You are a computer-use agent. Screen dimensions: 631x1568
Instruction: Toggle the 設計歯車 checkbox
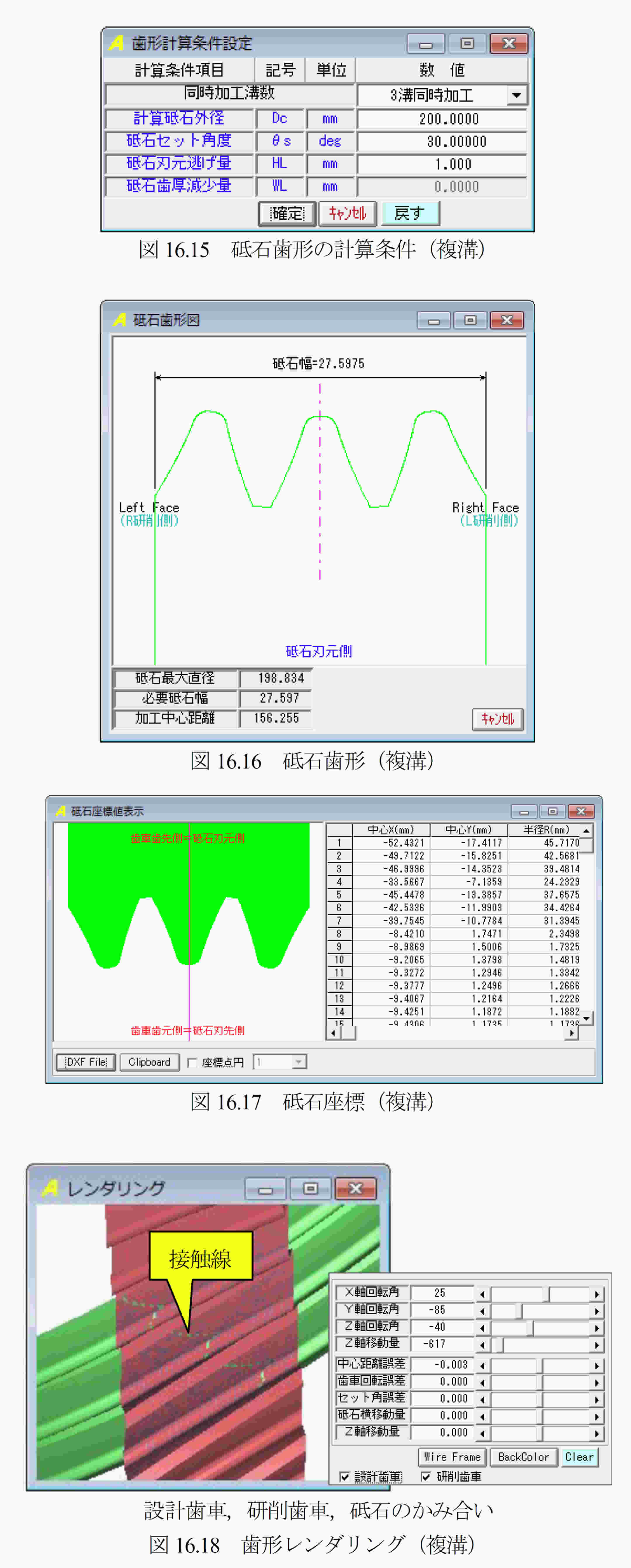pos(345,1477)
